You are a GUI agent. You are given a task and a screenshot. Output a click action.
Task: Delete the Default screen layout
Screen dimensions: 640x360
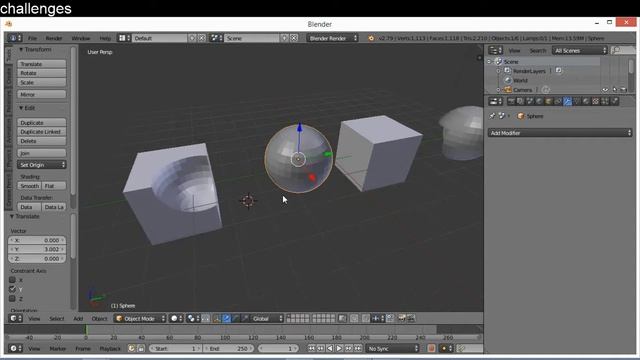[202, 38]
